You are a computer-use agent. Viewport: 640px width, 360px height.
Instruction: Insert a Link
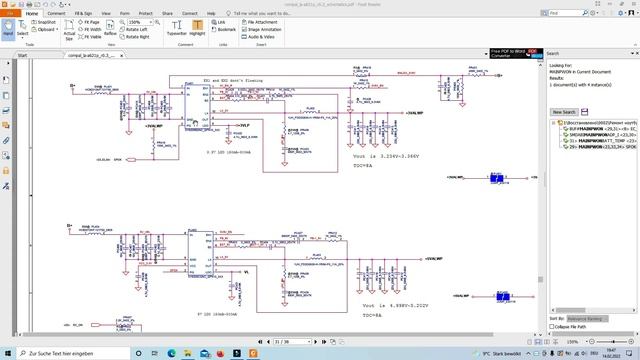[x=218, y=22]
